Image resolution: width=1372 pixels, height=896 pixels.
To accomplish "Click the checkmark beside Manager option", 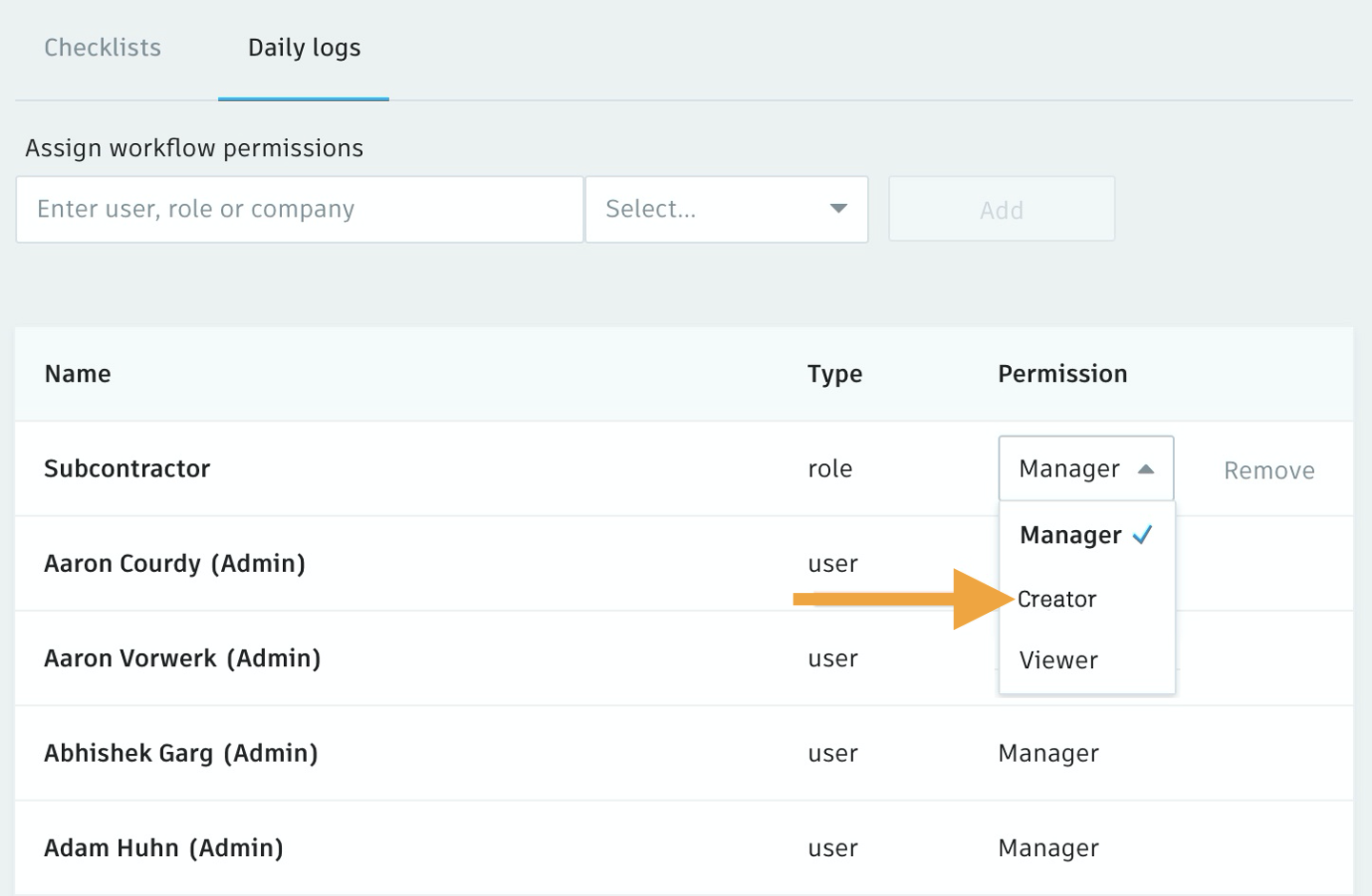I will click(x=1143, y=535).
